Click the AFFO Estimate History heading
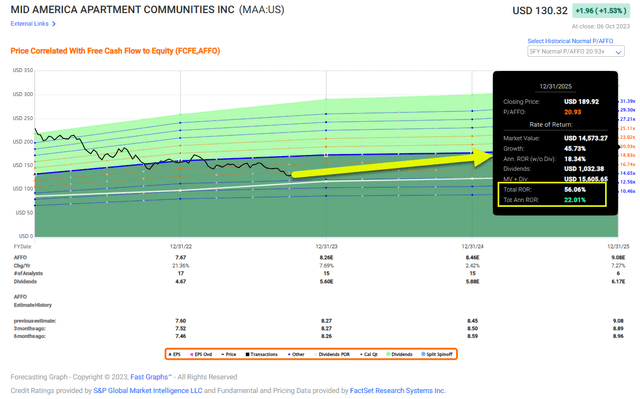Screen dimensions: 640x399 pos(33,301)
